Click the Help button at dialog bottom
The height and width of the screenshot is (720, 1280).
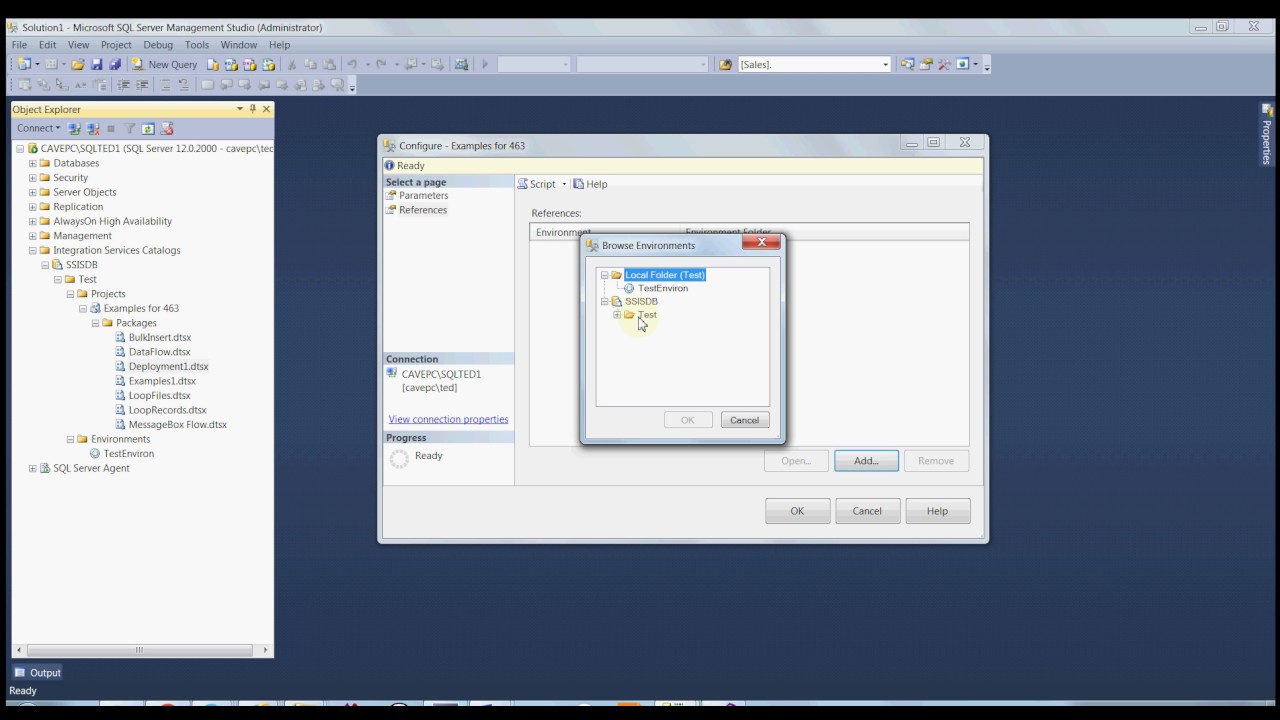coord(937,511)
